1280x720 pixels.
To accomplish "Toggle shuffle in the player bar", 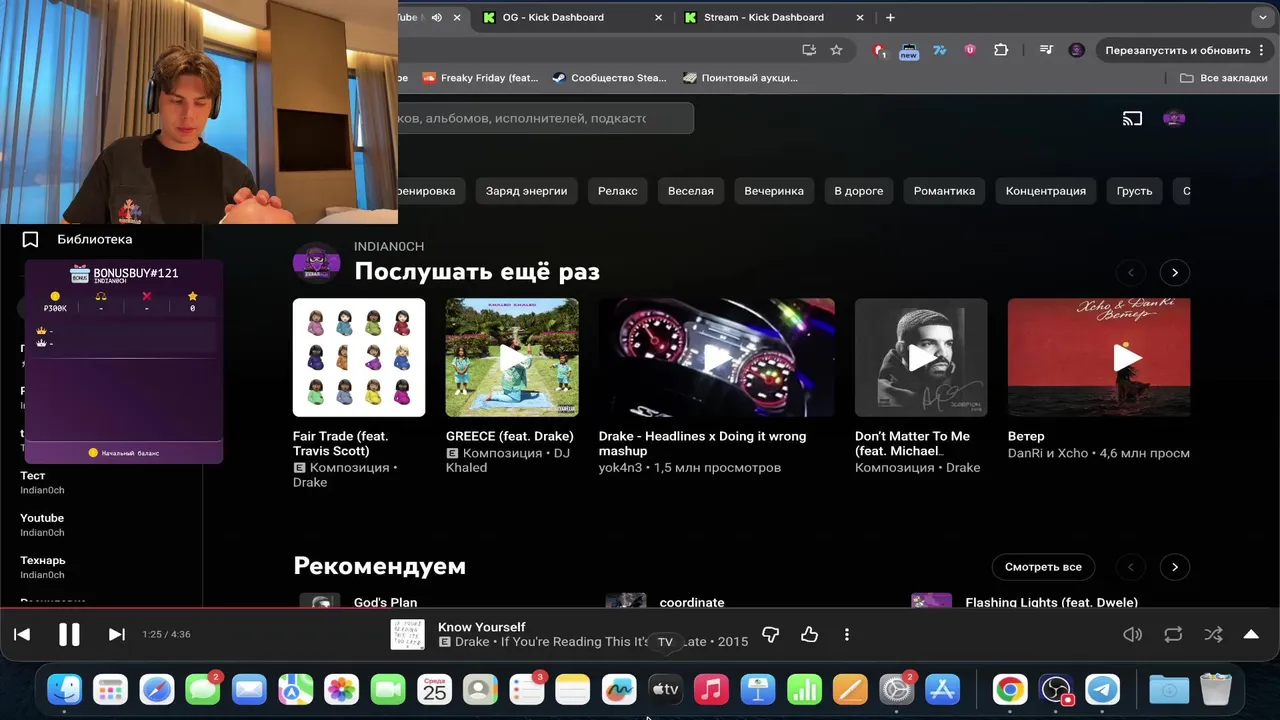I will [1213, 634].
